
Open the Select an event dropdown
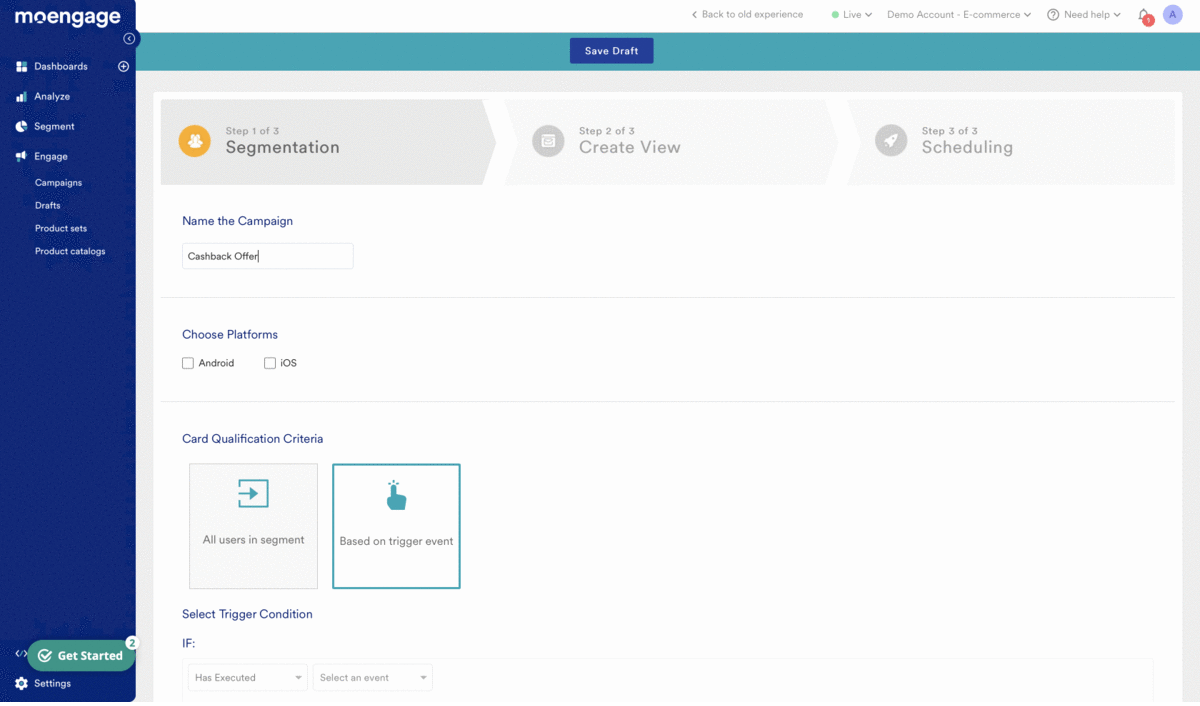click(373, 678)
